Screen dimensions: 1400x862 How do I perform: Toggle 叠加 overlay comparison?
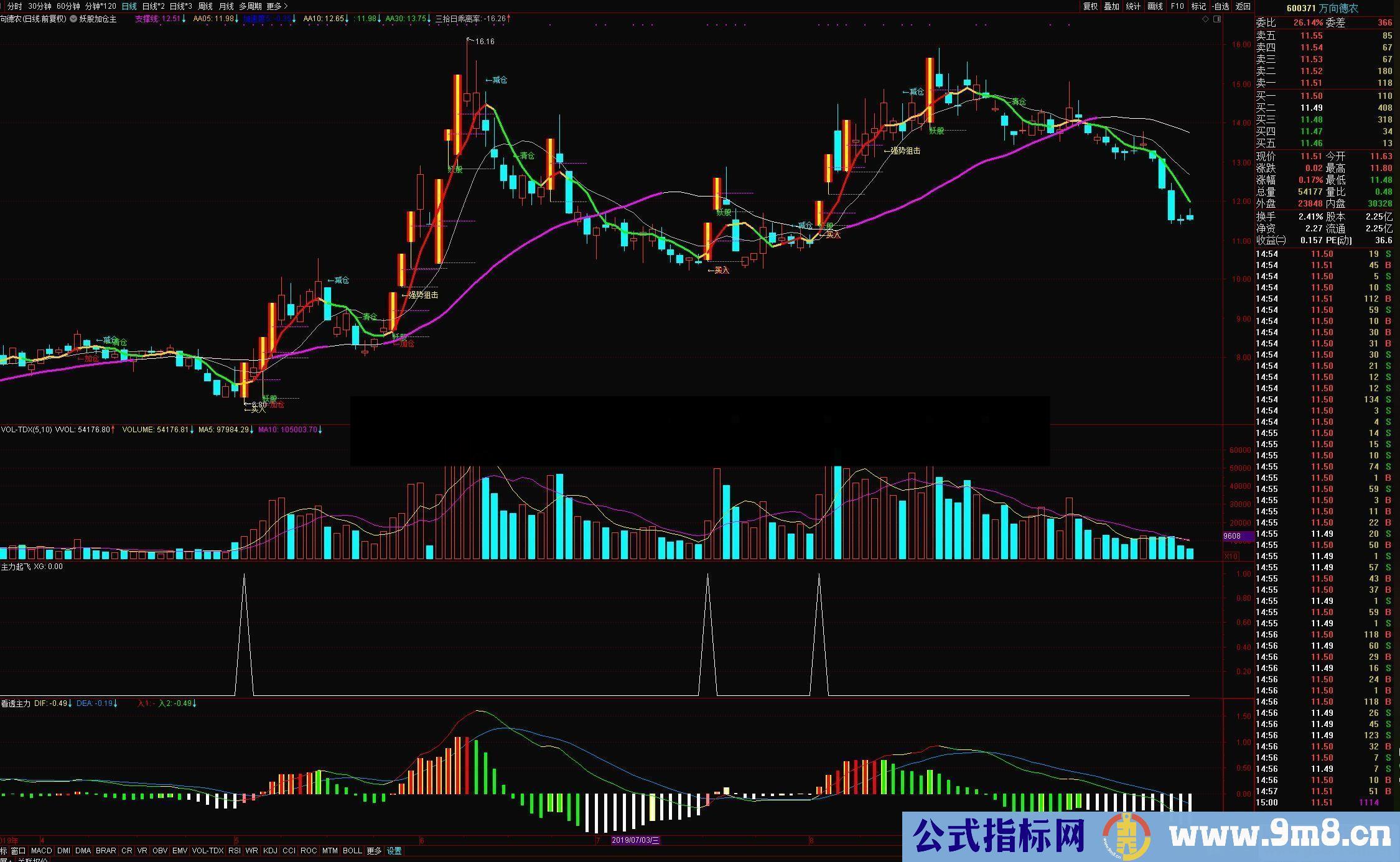[1111, 6]
